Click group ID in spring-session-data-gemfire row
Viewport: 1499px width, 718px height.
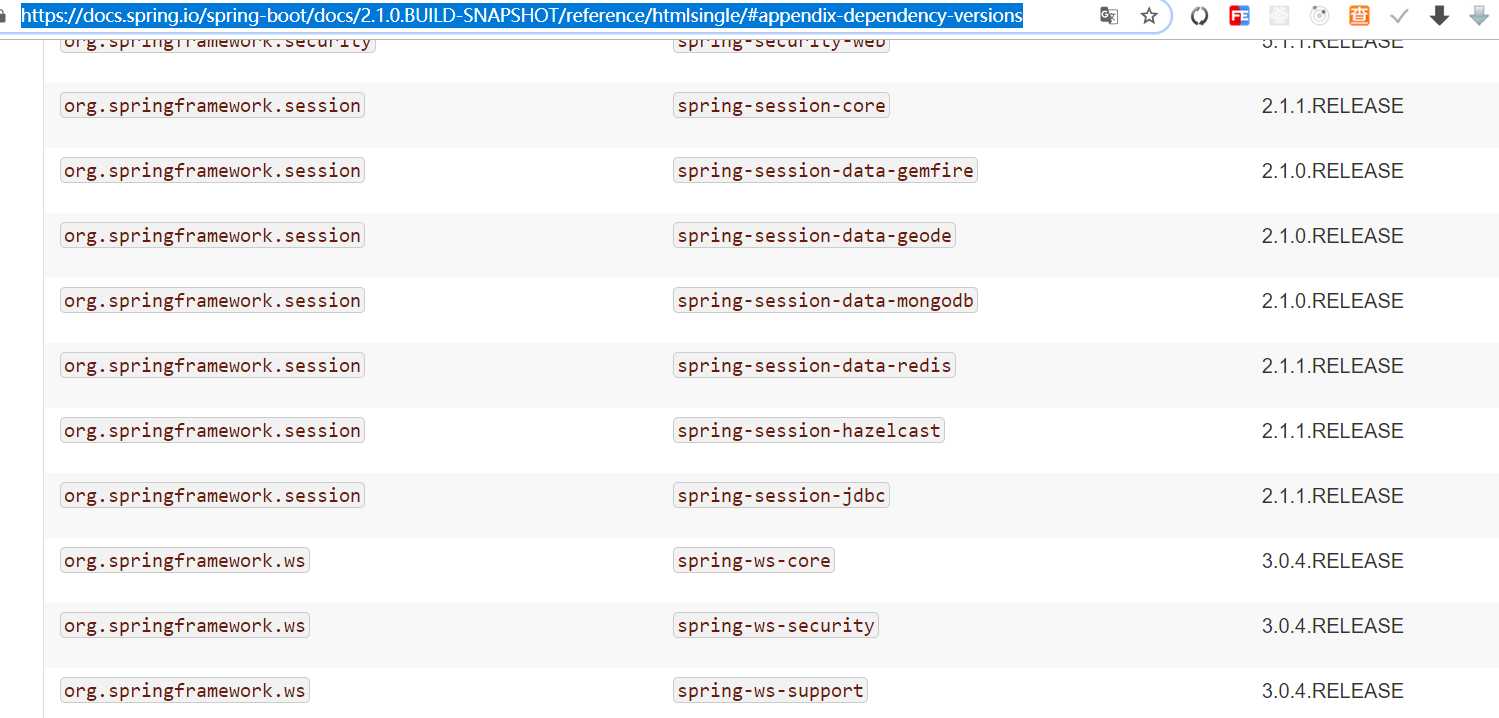[212, 171]
